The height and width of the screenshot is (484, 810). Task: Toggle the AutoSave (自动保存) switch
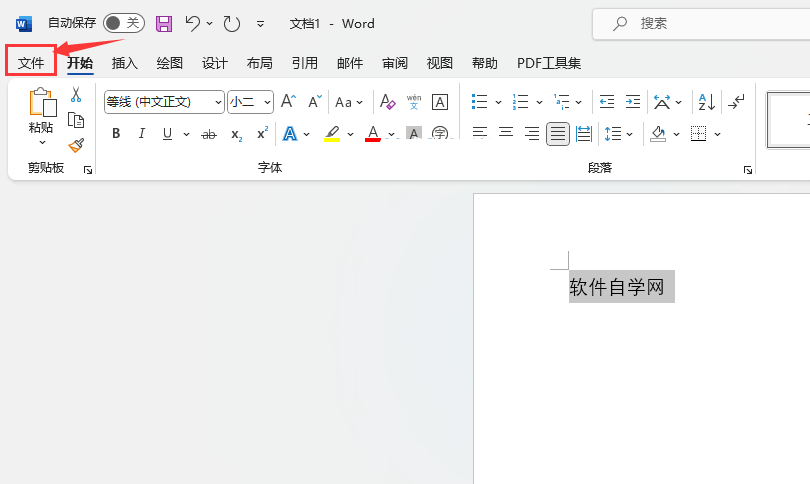[123, 23]
